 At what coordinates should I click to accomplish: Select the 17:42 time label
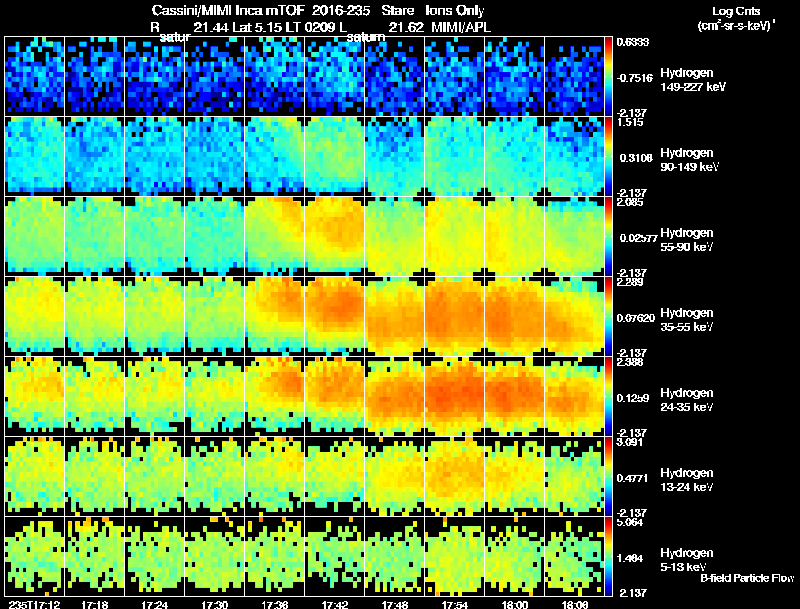click(x=335, y=604)
